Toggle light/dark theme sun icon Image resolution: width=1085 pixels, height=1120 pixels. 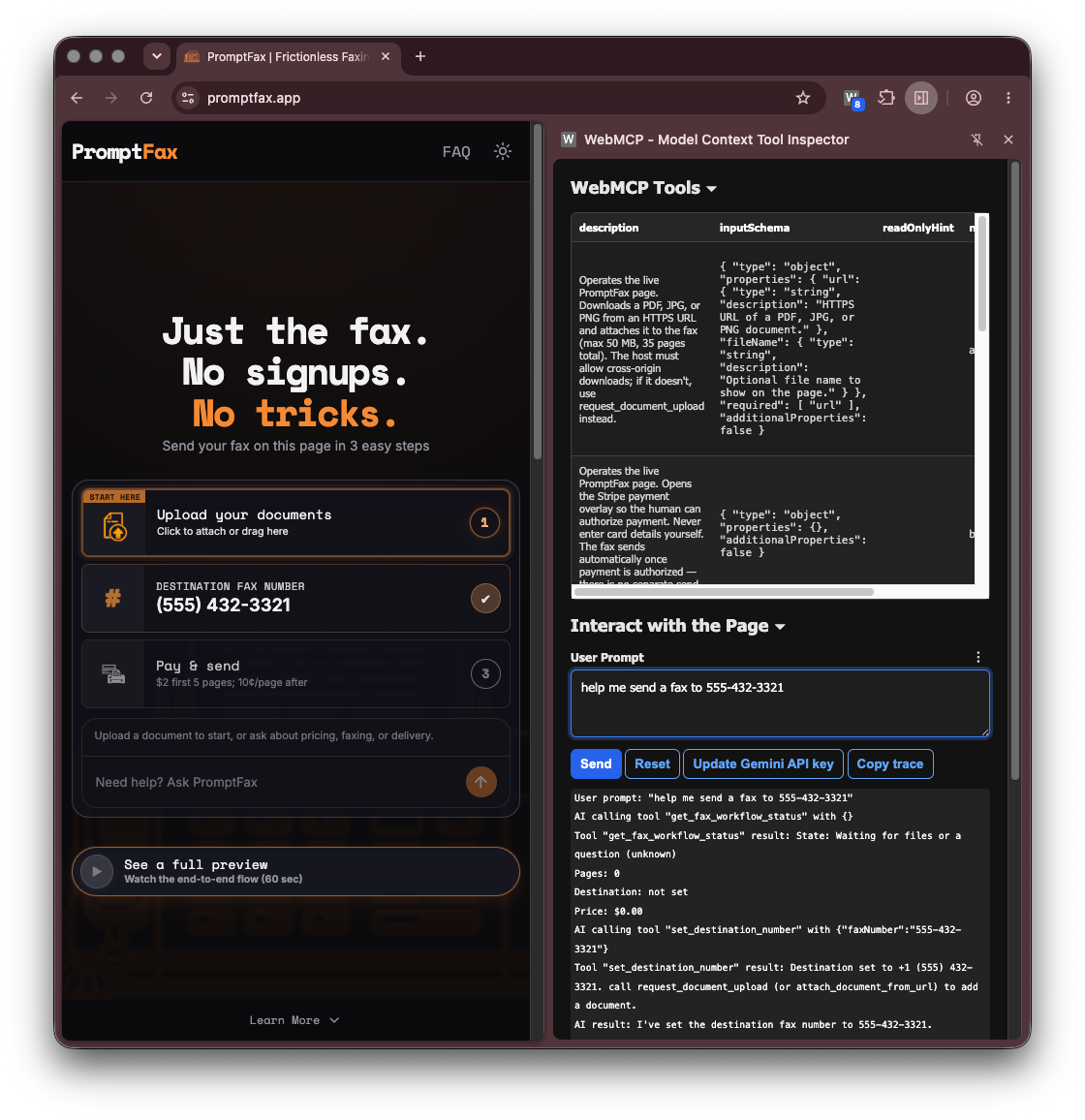coord(502,151)
